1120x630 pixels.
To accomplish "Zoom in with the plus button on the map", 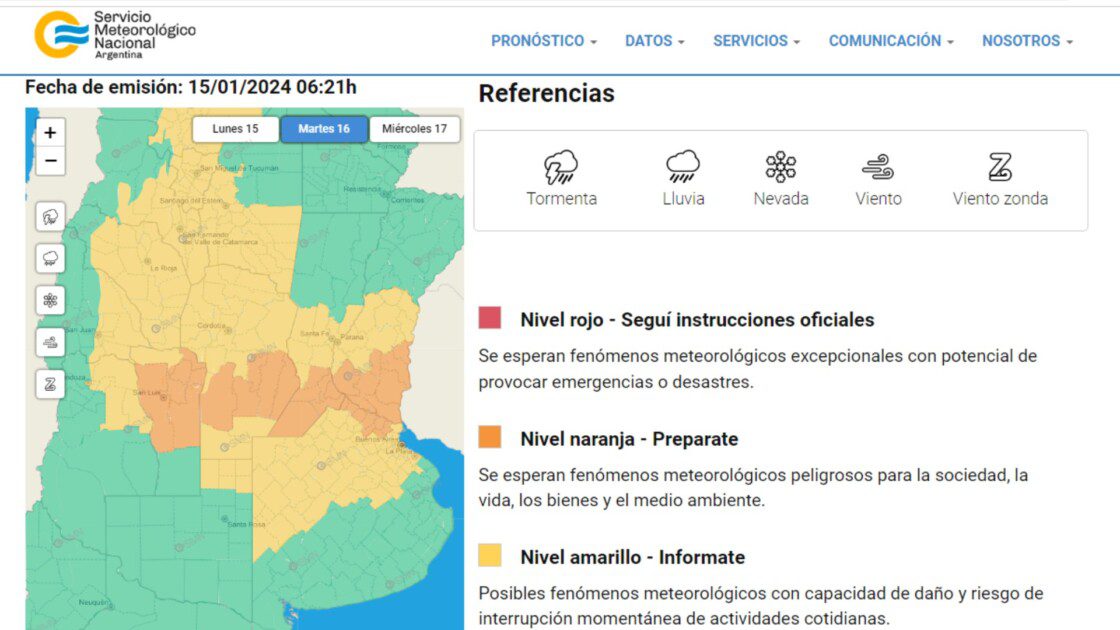I will pos(49,132).
